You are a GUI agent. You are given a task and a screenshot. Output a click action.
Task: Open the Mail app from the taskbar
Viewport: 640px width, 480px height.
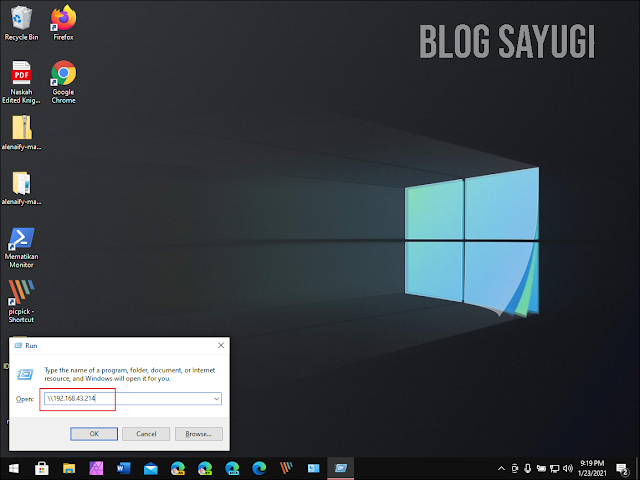(151, 468)
